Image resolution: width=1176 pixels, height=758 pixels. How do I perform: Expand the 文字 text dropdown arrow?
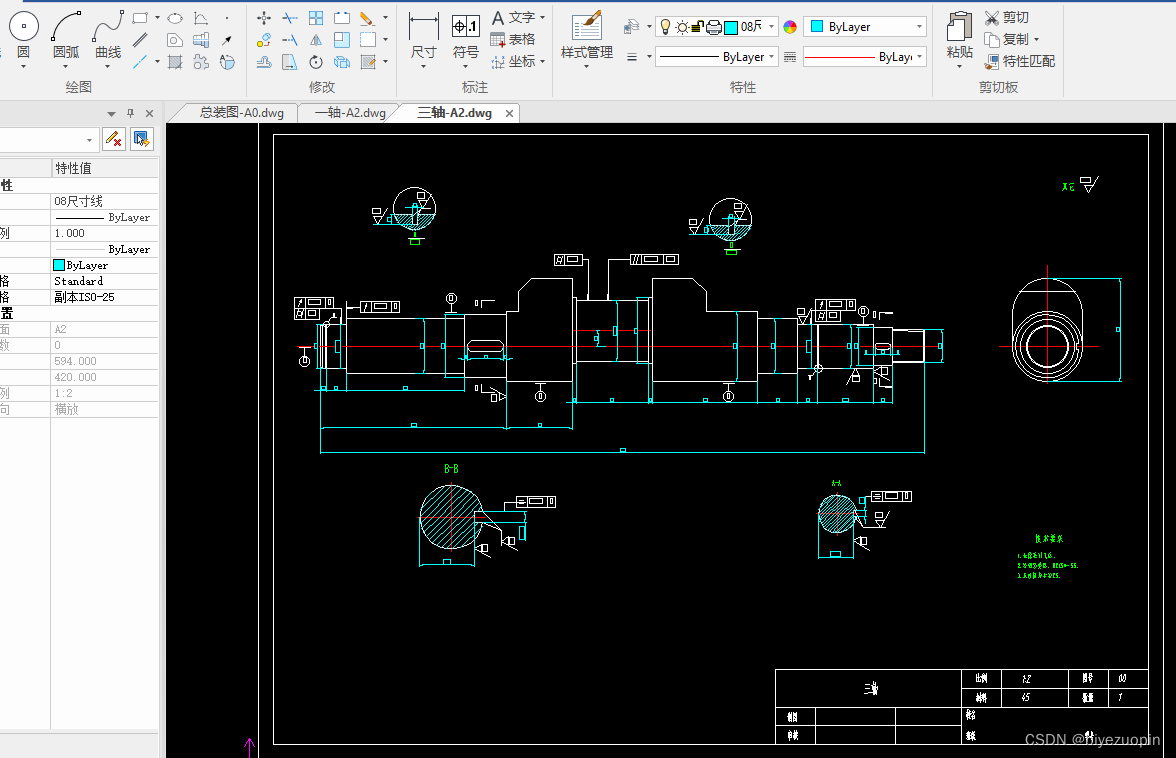pyautogui.click(x=542, y=17)
